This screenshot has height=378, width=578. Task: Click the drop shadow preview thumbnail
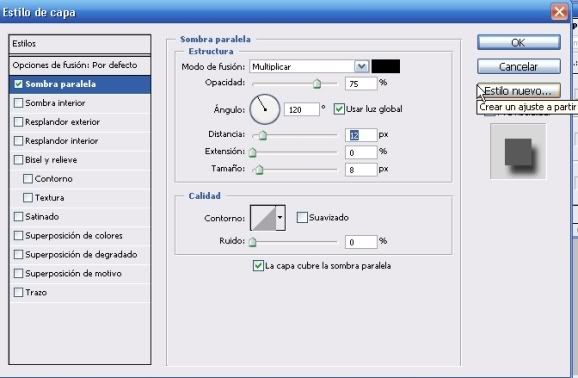point(518,152)
